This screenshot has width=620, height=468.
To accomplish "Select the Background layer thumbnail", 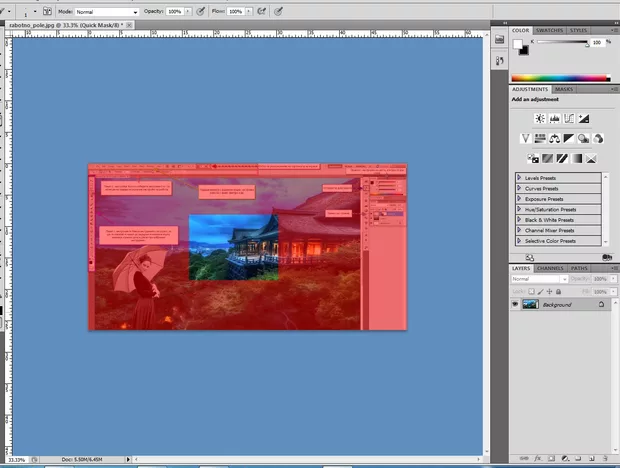I will [x=530, y=303].
